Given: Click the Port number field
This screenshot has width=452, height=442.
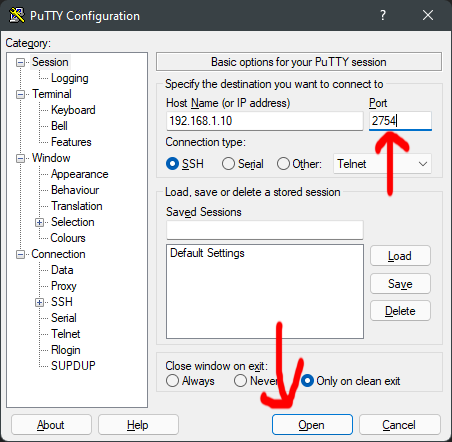Looking at the screenshot, I should [x=400, y=121].
